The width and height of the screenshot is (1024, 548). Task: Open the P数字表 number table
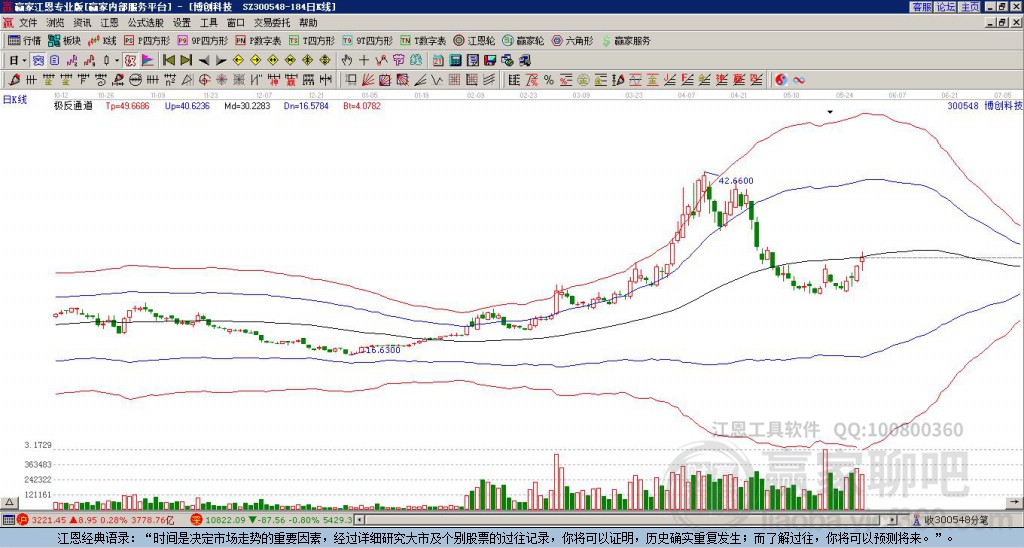point(259,40)
